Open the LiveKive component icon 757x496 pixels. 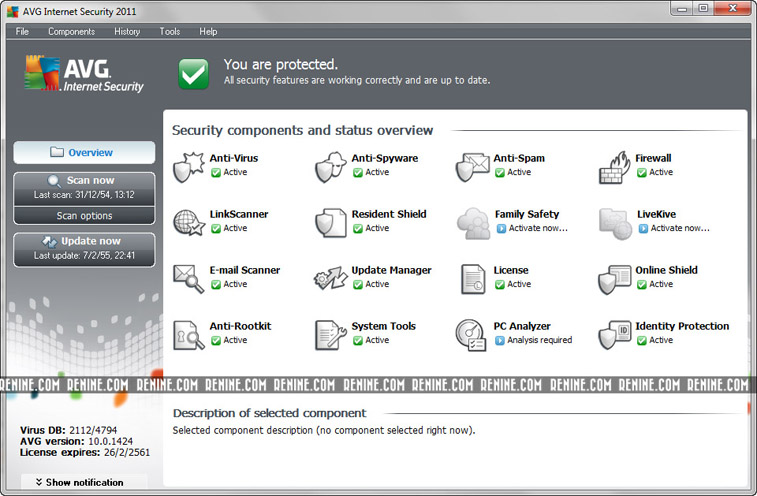(x=616, y=224)
